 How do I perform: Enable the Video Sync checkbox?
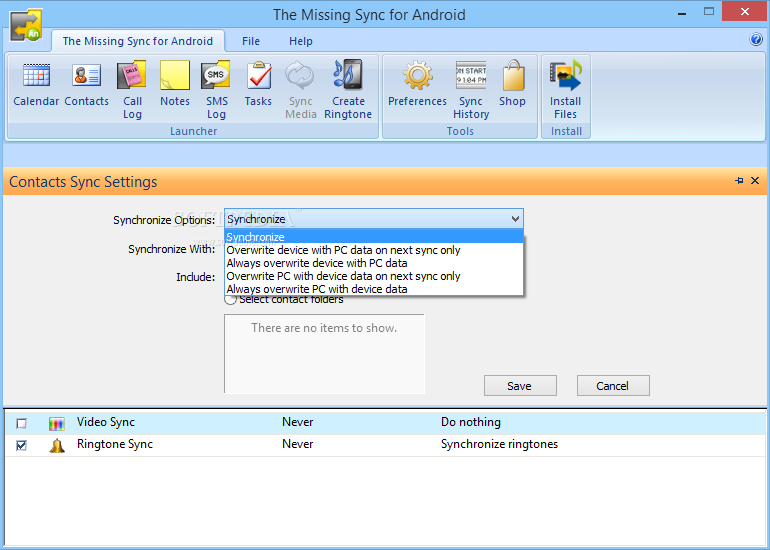(21, 423)
